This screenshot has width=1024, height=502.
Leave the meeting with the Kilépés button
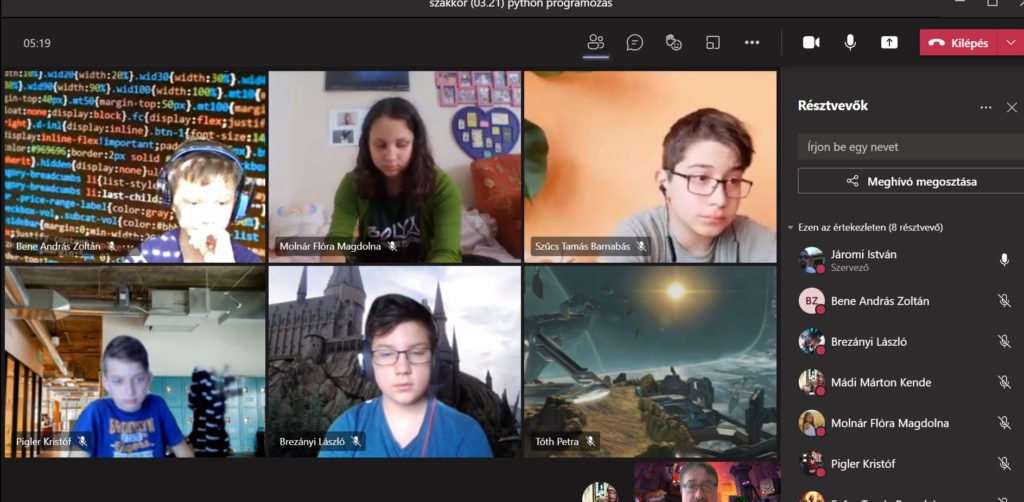[959, 43]
